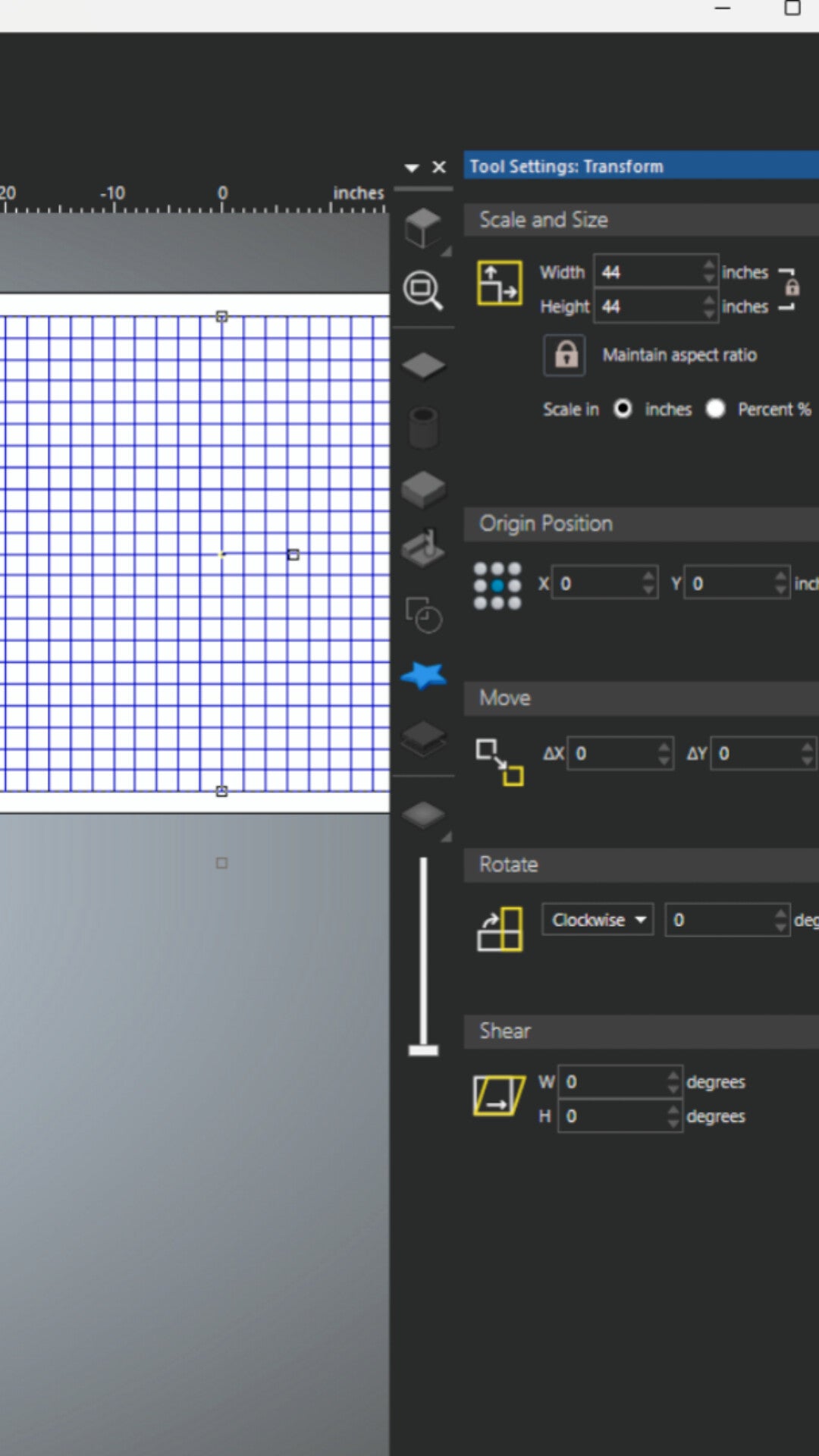The width and height of the screenshot is (819, 1456).
Task: Click the Scale and Size section header
Action: click(642, 220)
